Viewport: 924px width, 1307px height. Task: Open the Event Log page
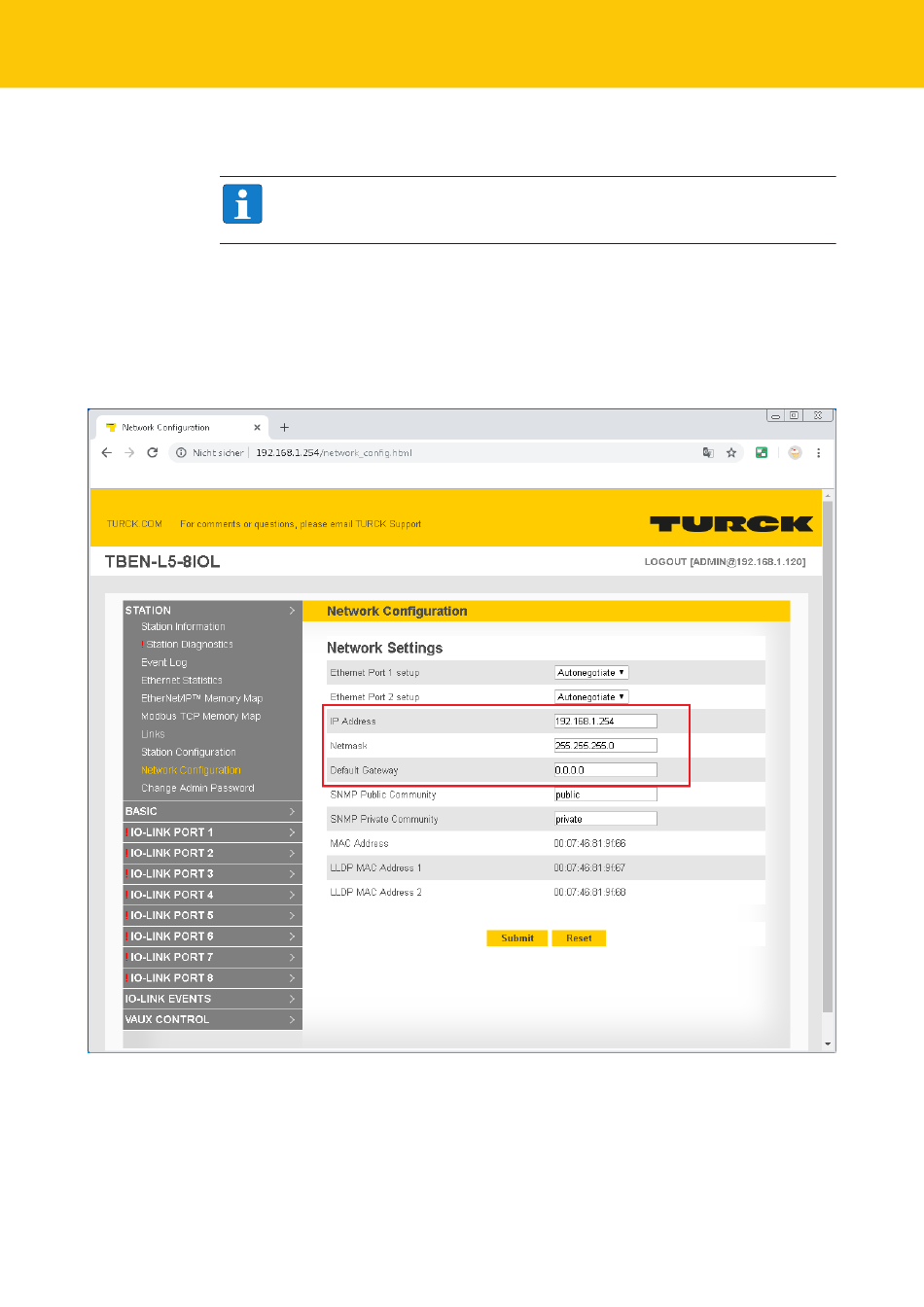coord(163,663)
